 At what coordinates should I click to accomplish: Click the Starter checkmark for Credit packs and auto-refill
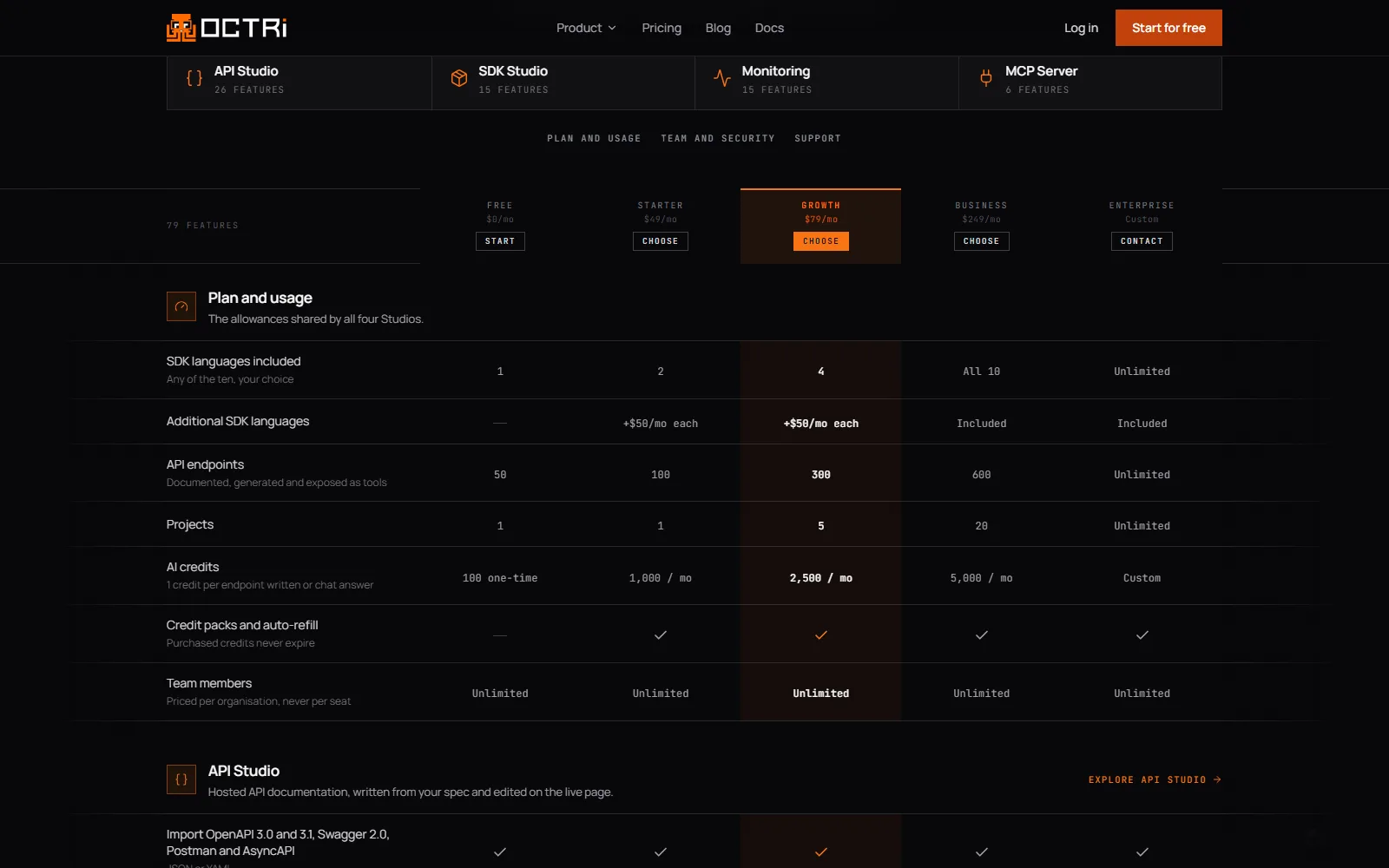661,635
